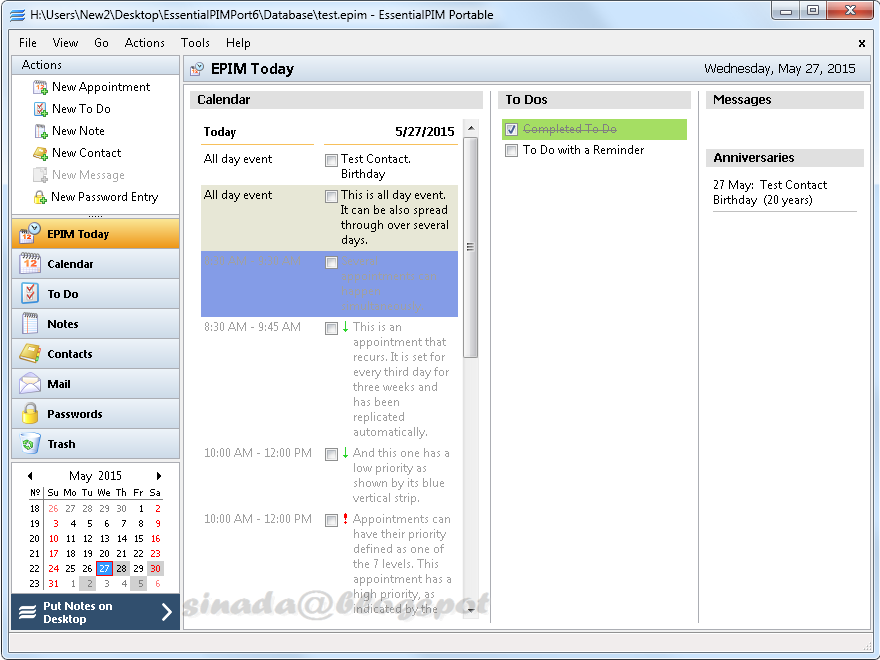This screenshot has width=880, height=660.
Task: Click low priority arrow on 8:30 AM appointment
Action: (x=345, y=327)
